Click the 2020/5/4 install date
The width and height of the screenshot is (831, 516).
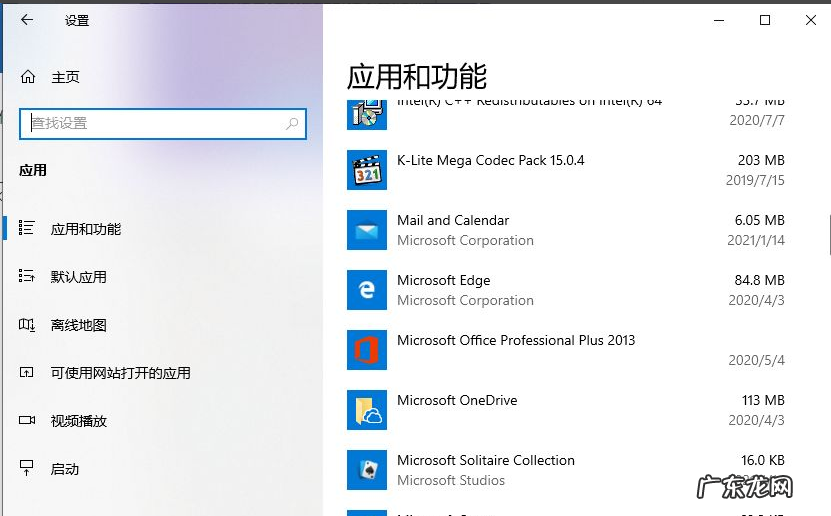point(756,361)
